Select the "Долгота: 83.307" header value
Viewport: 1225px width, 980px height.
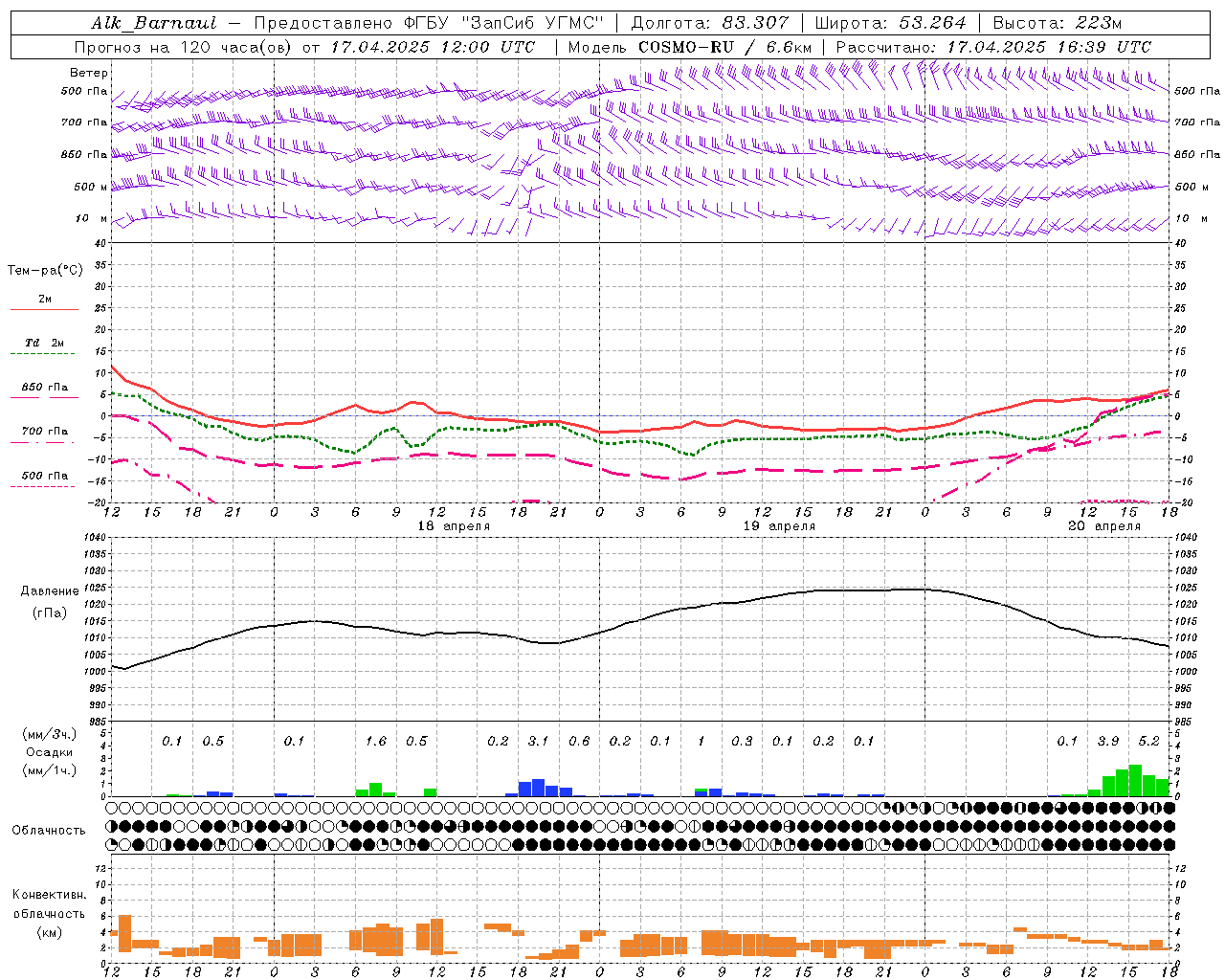click(710, 23)
